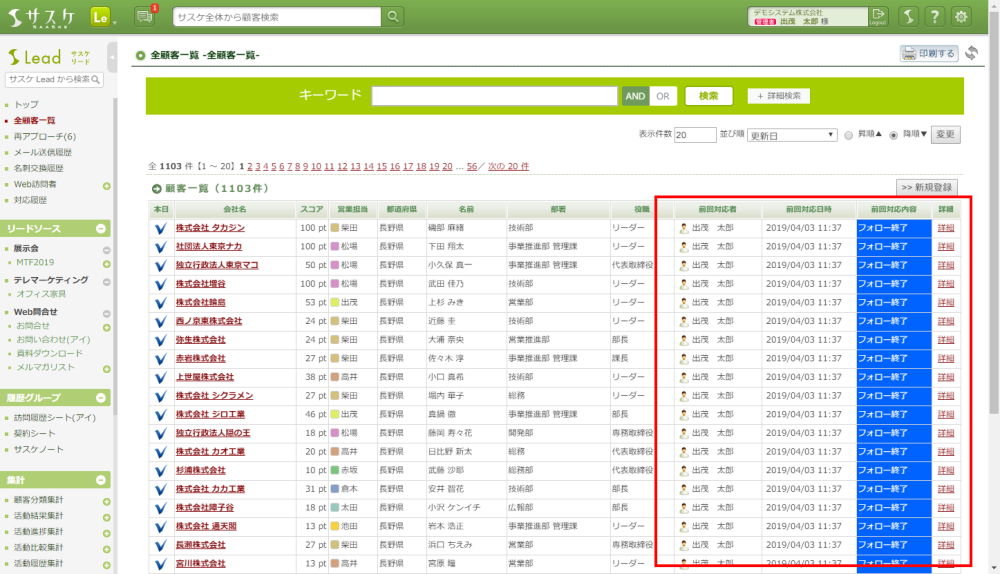This screenshot has height=574, width=1000.
Task: Click the refresh arrows icon
Action: (x=973, y=53)
